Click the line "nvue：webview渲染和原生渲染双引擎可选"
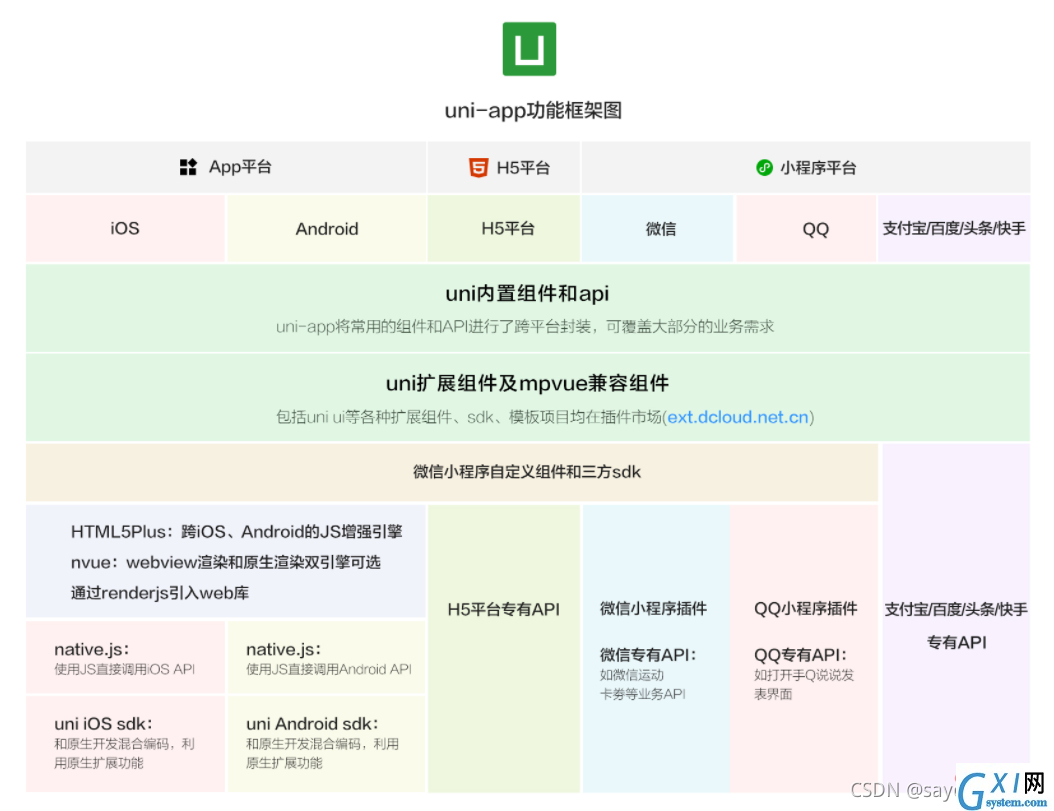This screenshot has width=1054, height=811. [x=226, y=562]
